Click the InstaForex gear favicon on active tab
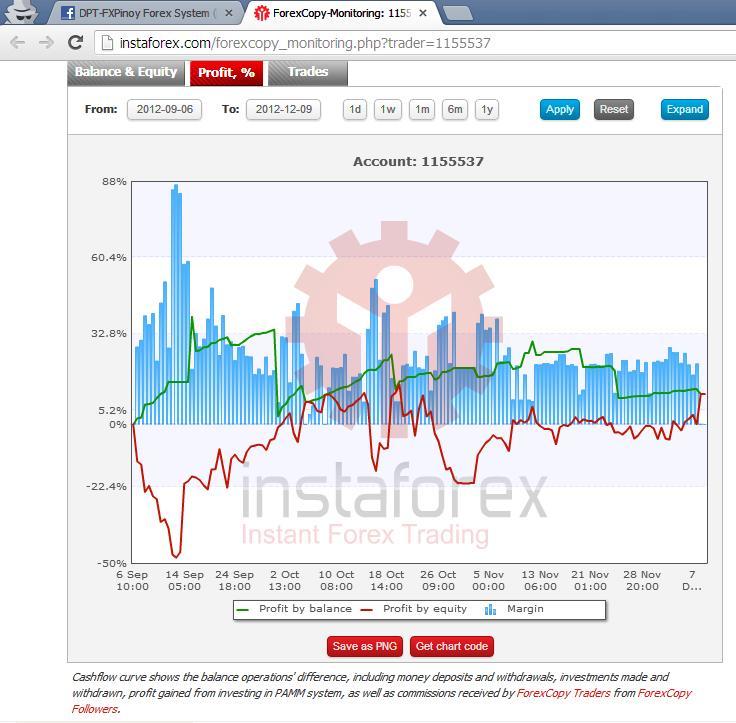This screenshot has width=736, height=723. coord(261,13)
